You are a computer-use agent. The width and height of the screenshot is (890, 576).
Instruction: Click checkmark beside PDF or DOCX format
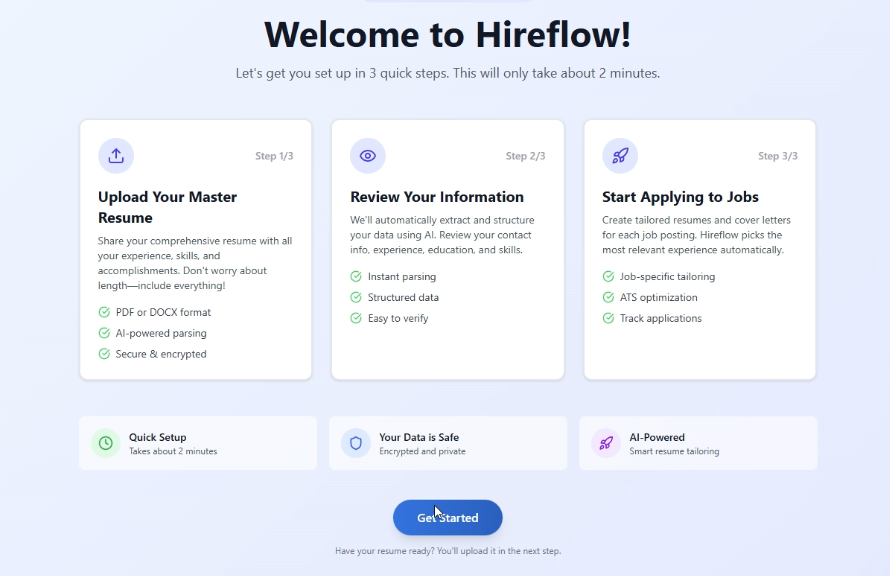tap(104, 312)
